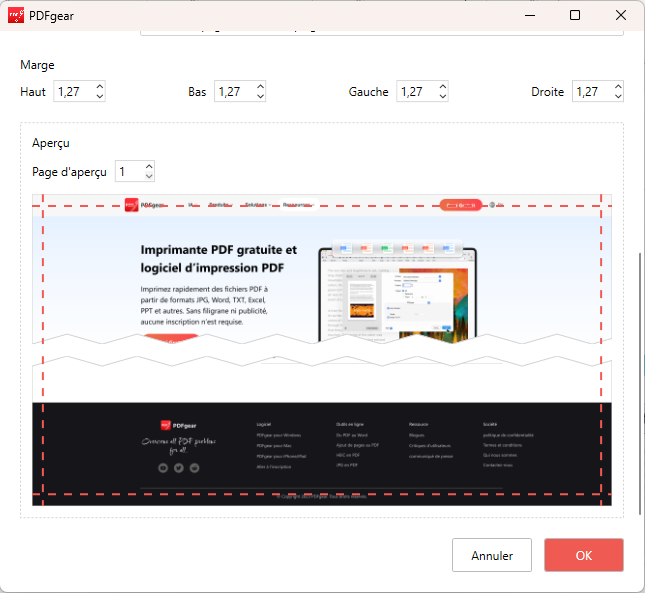This screenshot has width=645, height=593.
Task: Decrease the Droite margin value
Action: [x=618, y=96]
